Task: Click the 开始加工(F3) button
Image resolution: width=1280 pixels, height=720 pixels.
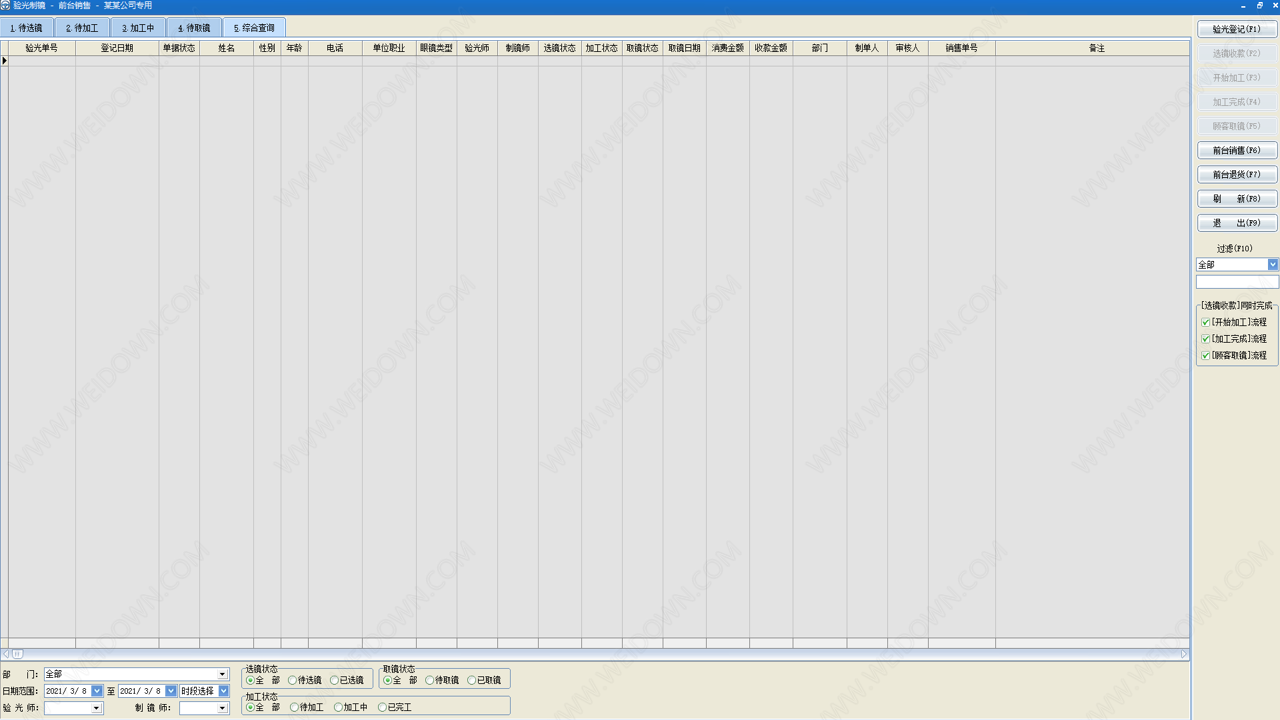Action: [1237, 78]
